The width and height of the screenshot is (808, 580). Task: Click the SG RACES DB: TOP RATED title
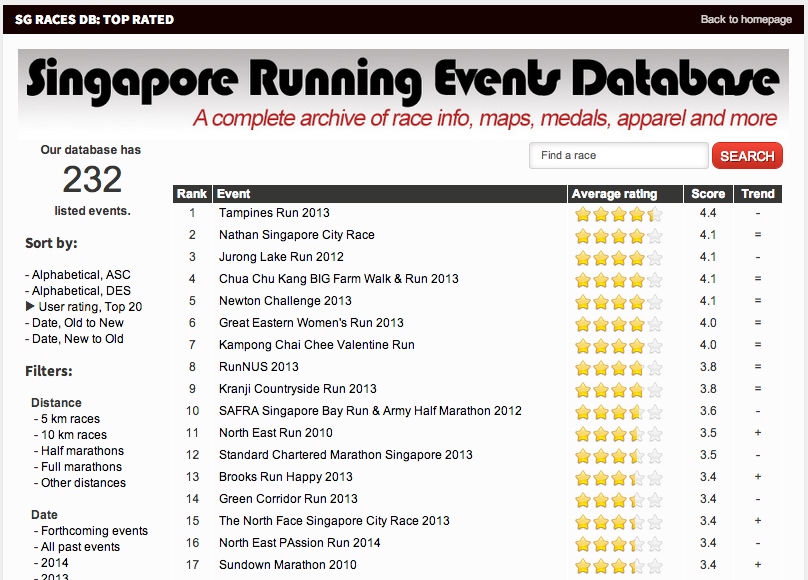pyautogui.click(x=94, y=20)
